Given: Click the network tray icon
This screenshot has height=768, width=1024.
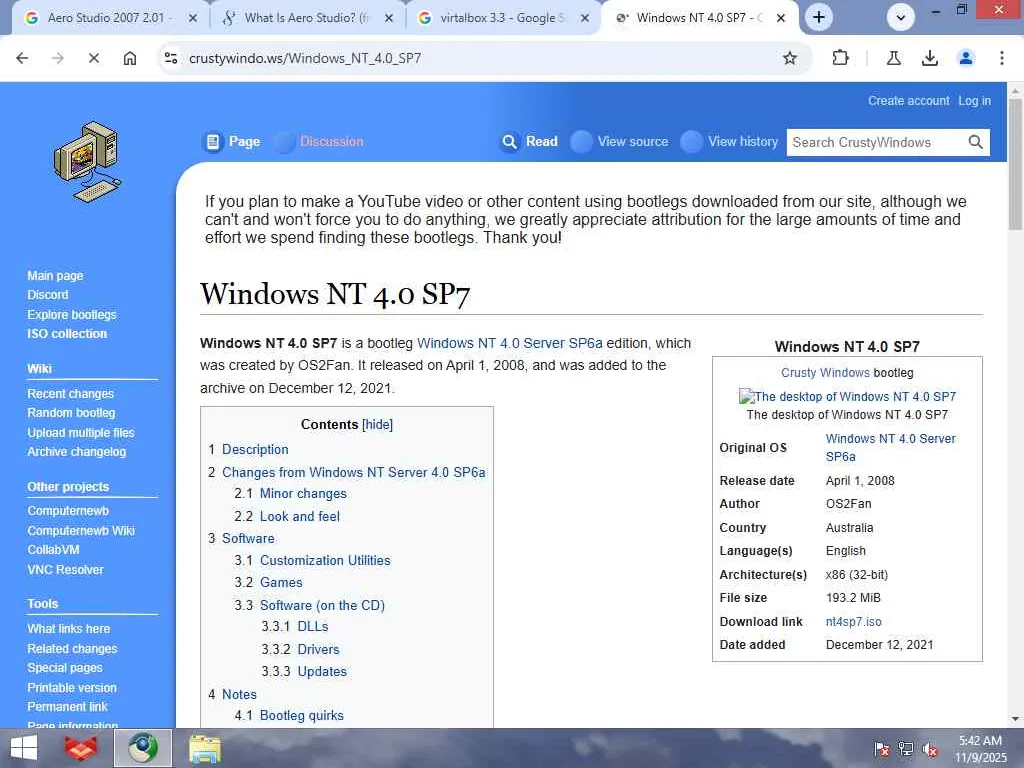Looking at the screenshot, I should 906,749.
